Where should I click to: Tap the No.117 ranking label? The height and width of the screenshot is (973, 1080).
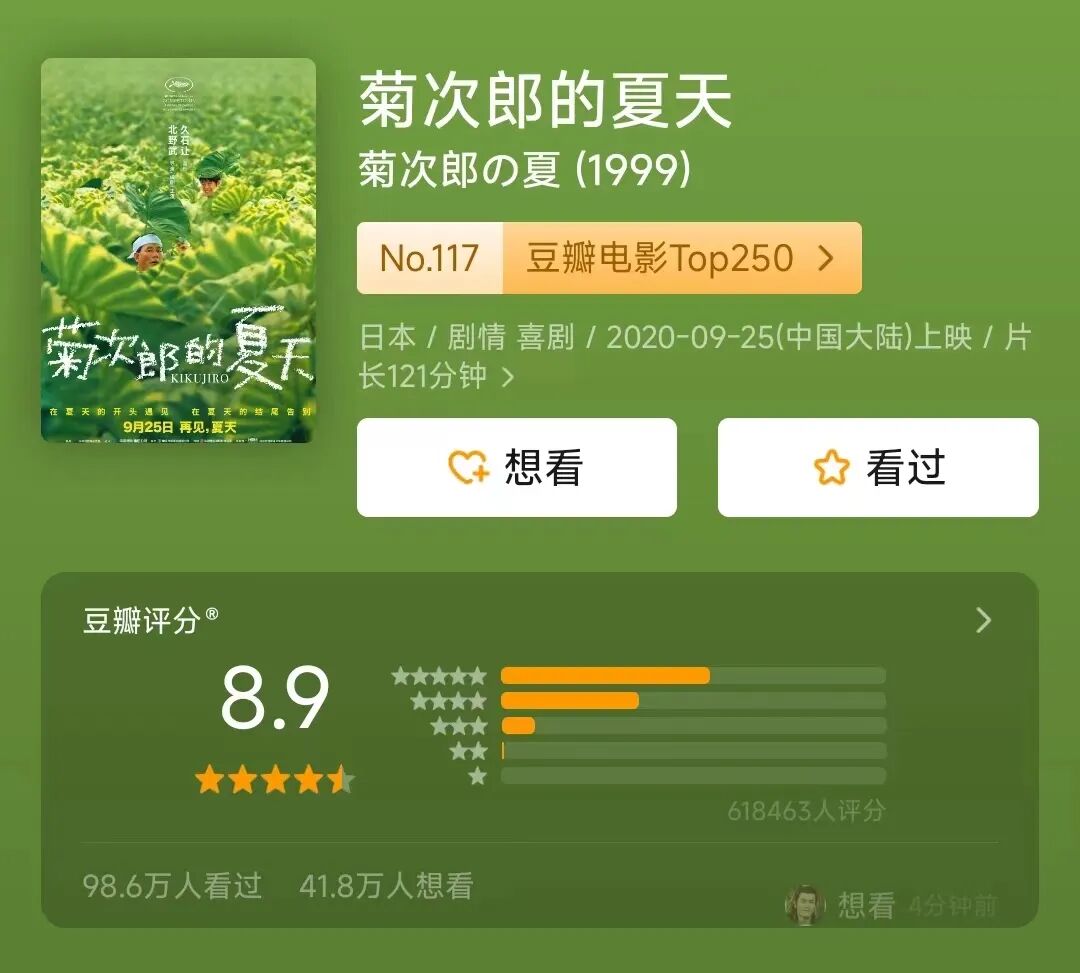(430, 258)
